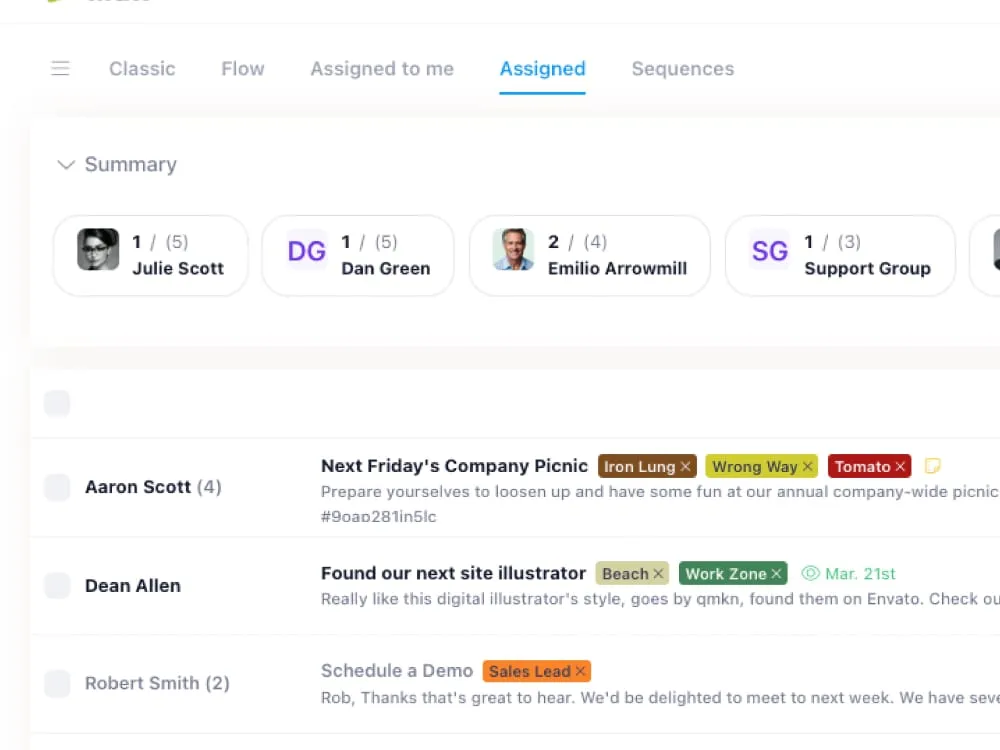Click the SG initials avatar
The image size is (1000, 750).
[770, 251]
